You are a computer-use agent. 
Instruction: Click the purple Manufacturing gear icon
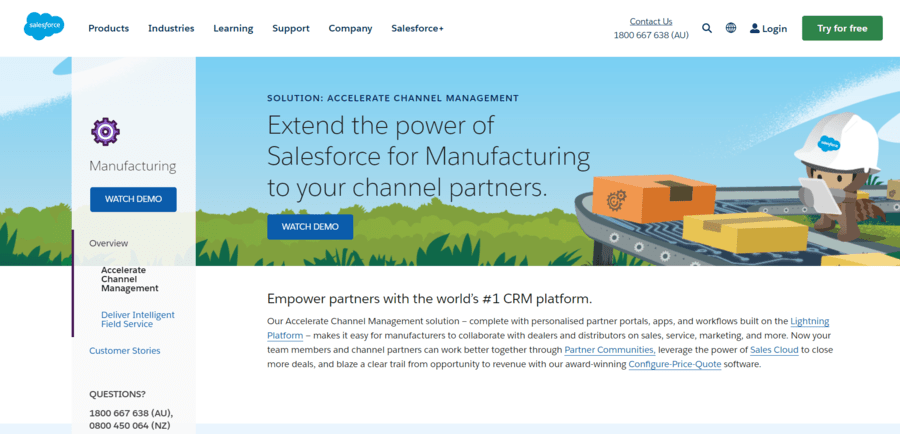[x=105, y=131]
